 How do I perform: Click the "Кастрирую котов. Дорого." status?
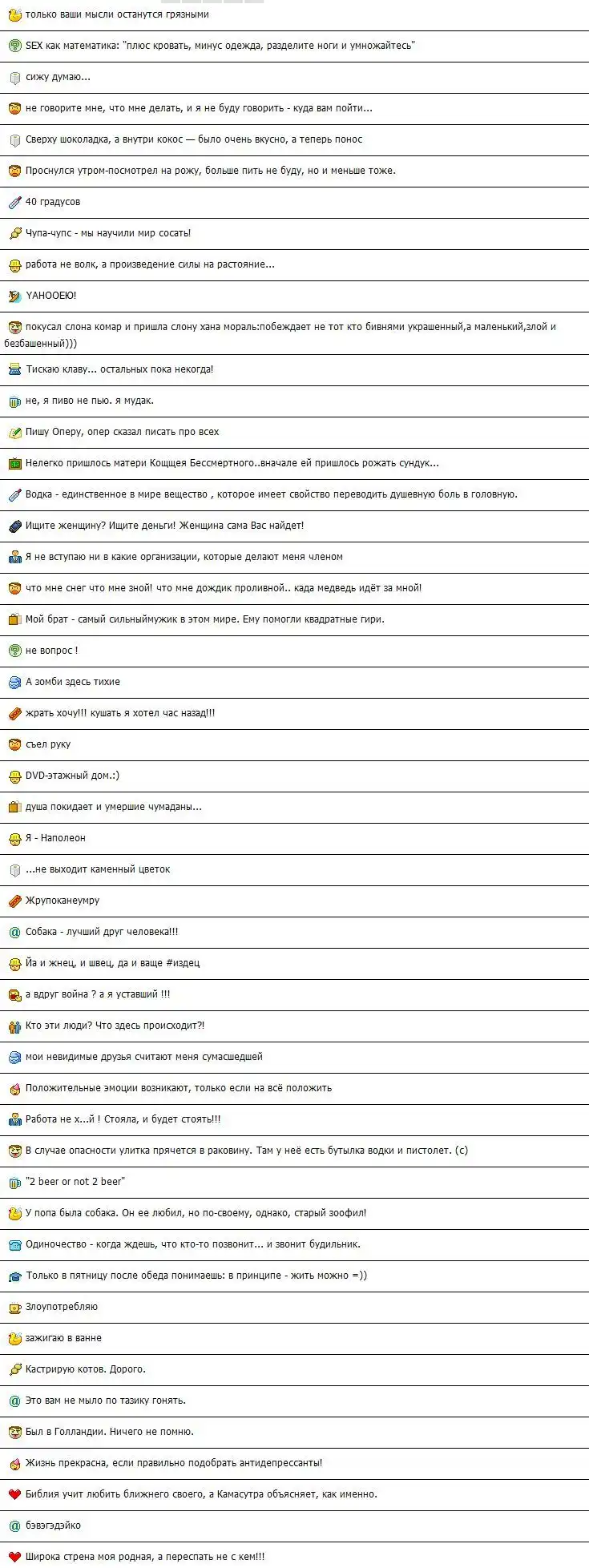coord(86,1369)
